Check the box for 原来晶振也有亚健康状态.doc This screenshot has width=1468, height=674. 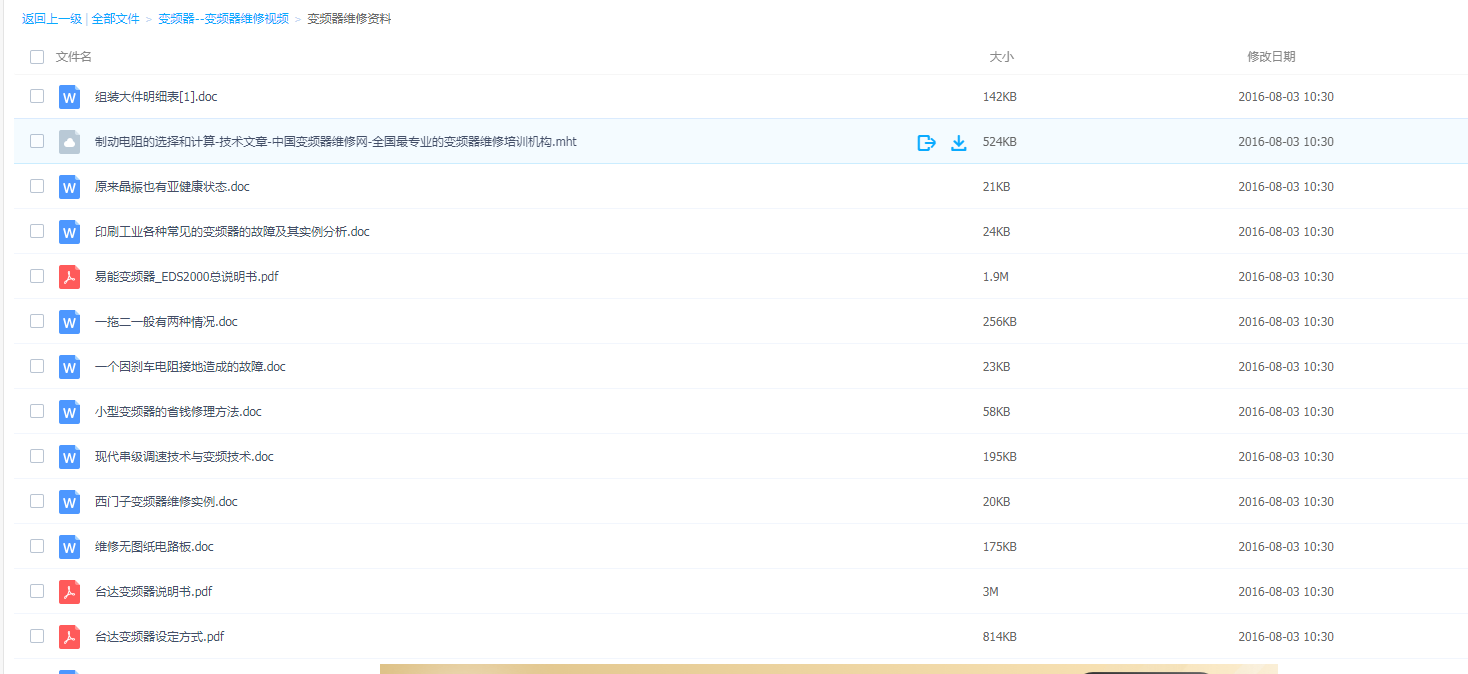coord(37,186)
